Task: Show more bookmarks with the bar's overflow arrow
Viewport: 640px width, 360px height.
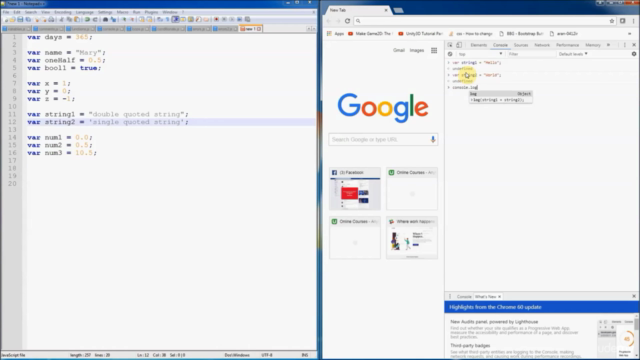Action: (630, 33)
